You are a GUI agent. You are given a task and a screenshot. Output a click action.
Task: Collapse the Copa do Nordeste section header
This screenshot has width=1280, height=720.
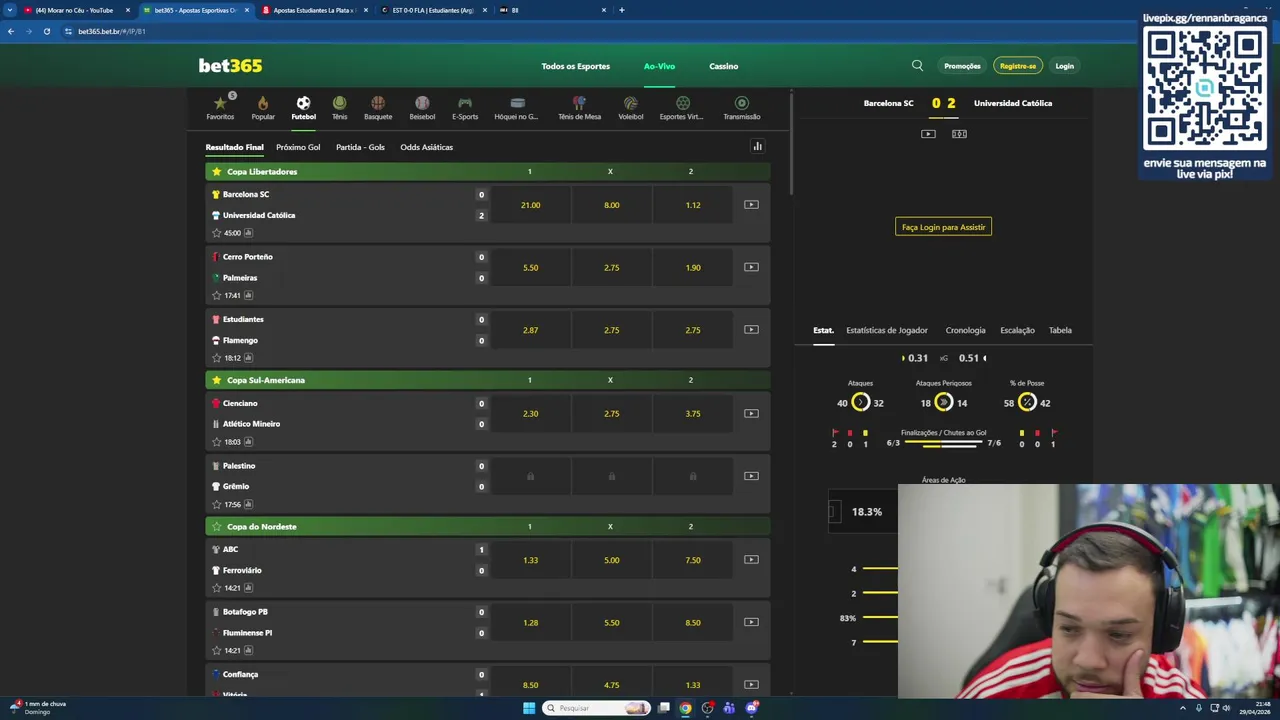[488, 527]
